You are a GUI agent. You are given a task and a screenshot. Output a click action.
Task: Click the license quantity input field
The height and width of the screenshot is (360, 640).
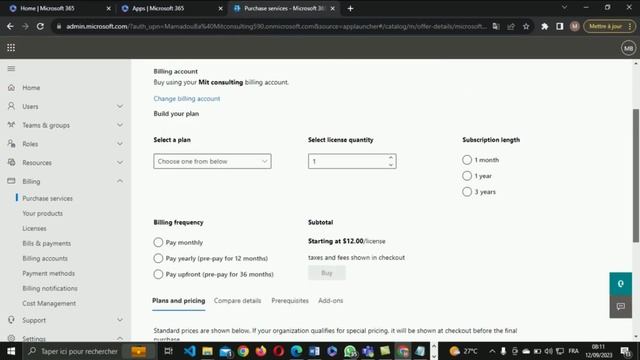(352, 161)
